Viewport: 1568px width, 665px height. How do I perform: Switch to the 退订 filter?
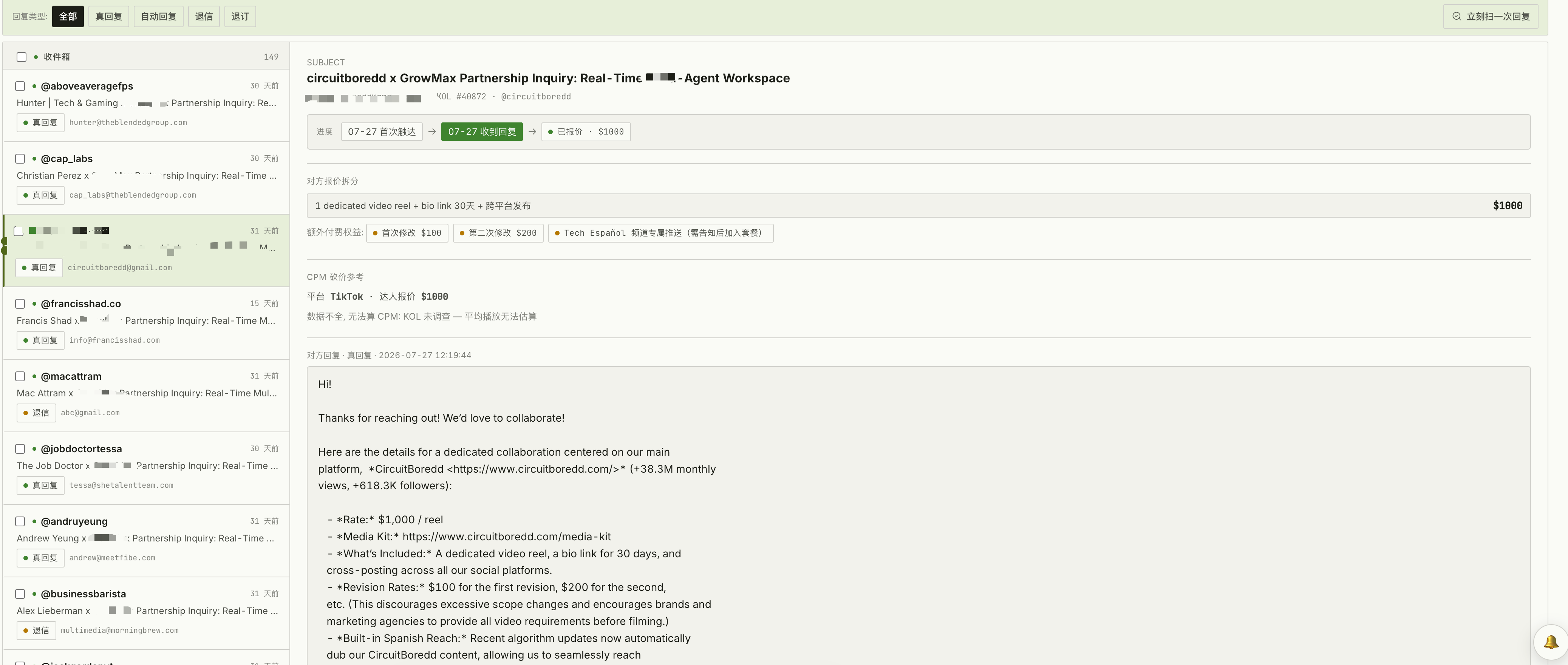[240, 17]
